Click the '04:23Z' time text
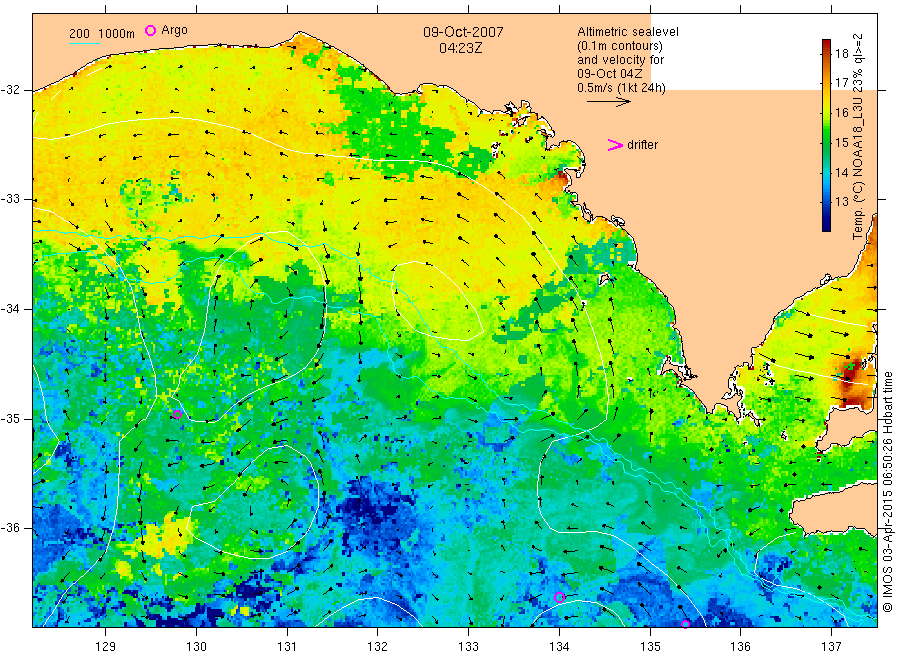This screenshot has height=660, width=900. click(461, 48)
